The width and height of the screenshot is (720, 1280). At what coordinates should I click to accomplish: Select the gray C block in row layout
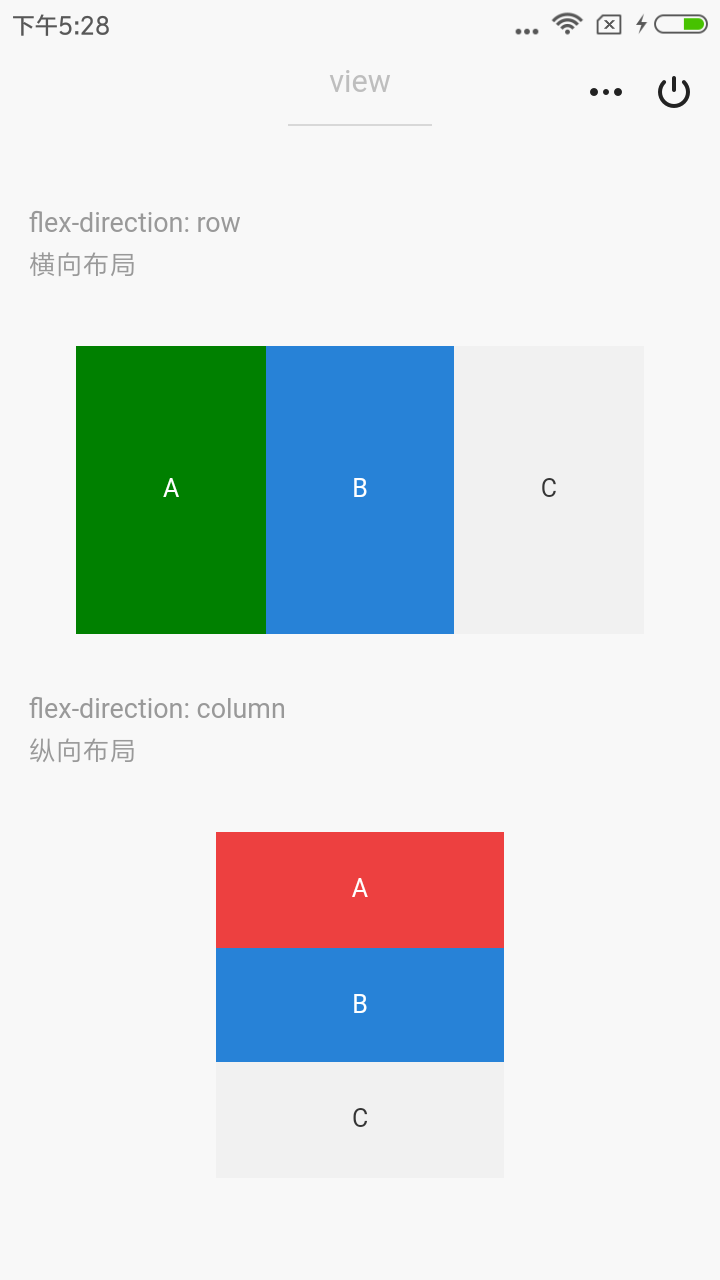tap(549, 489)
